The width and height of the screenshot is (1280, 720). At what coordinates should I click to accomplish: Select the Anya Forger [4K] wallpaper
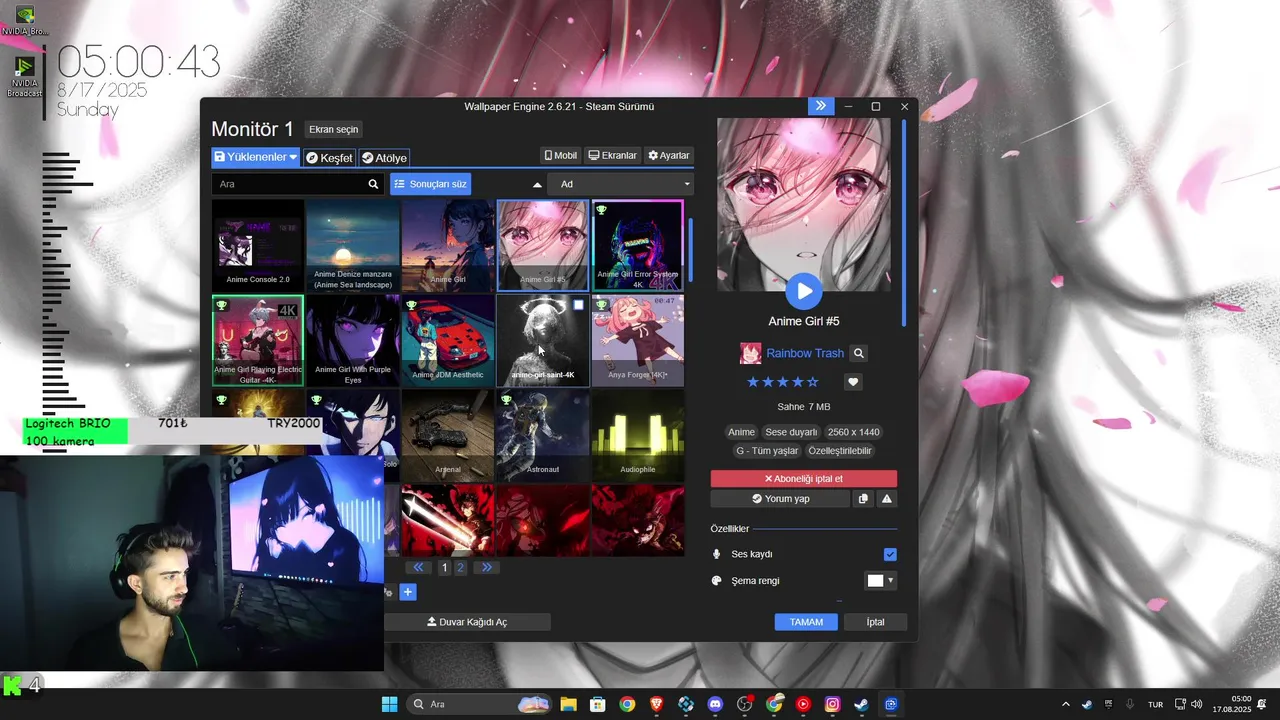[638, 340]
